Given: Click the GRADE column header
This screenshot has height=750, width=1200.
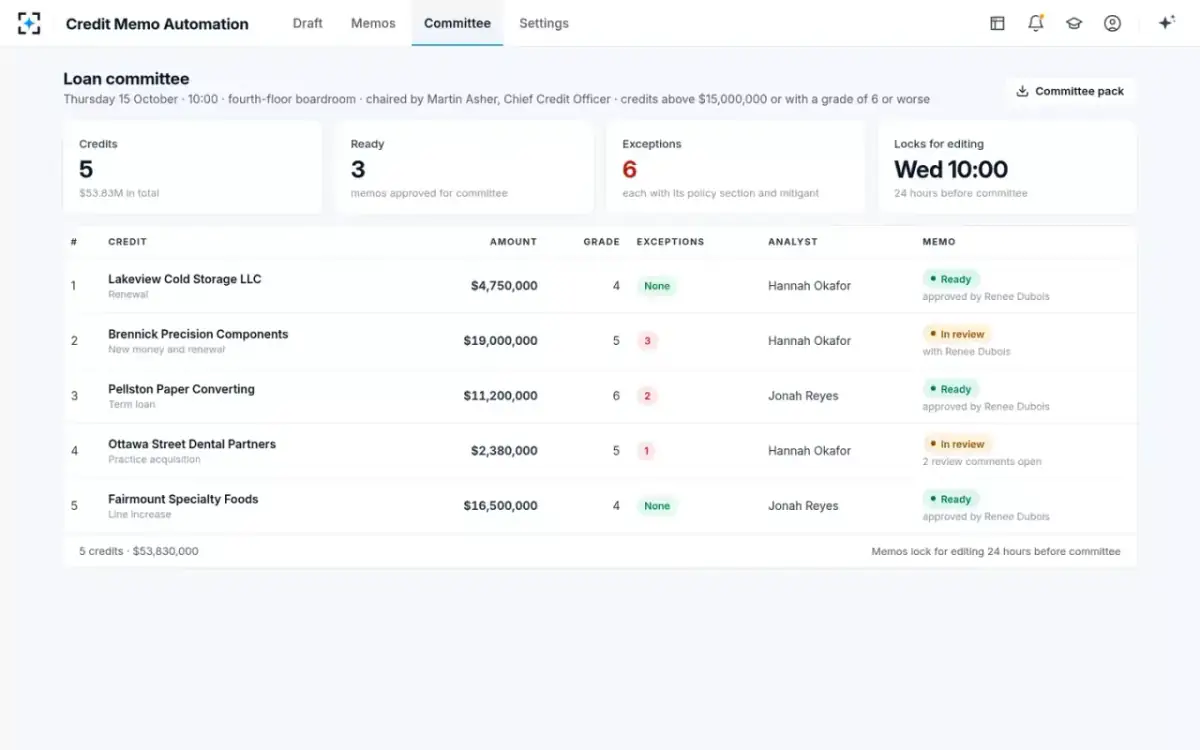Looking at the screenshot, I should tap(602, 242).
